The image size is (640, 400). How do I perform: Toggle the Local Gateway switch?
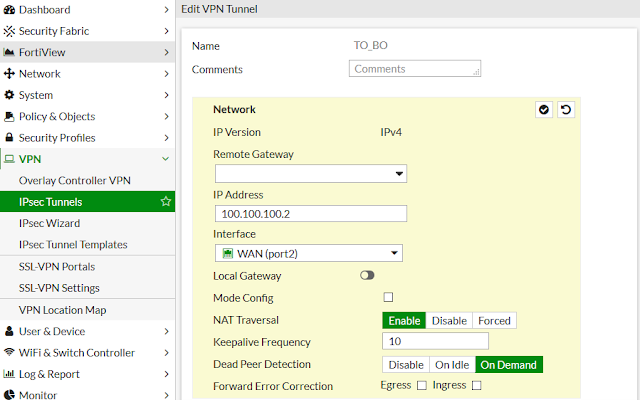[x=367, y=276]
